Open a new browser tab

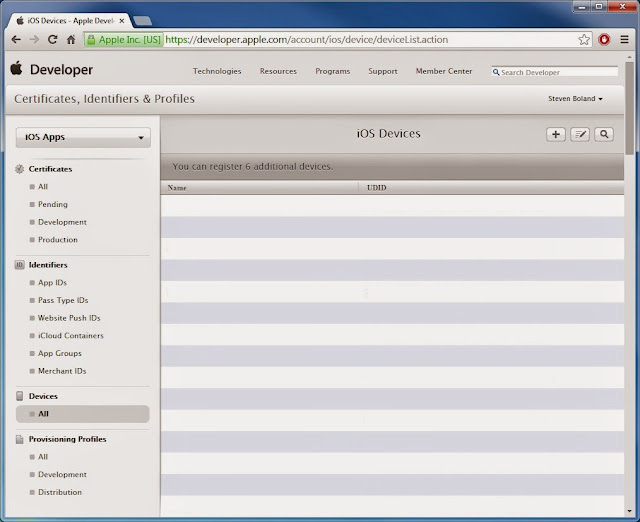point(143,20)
